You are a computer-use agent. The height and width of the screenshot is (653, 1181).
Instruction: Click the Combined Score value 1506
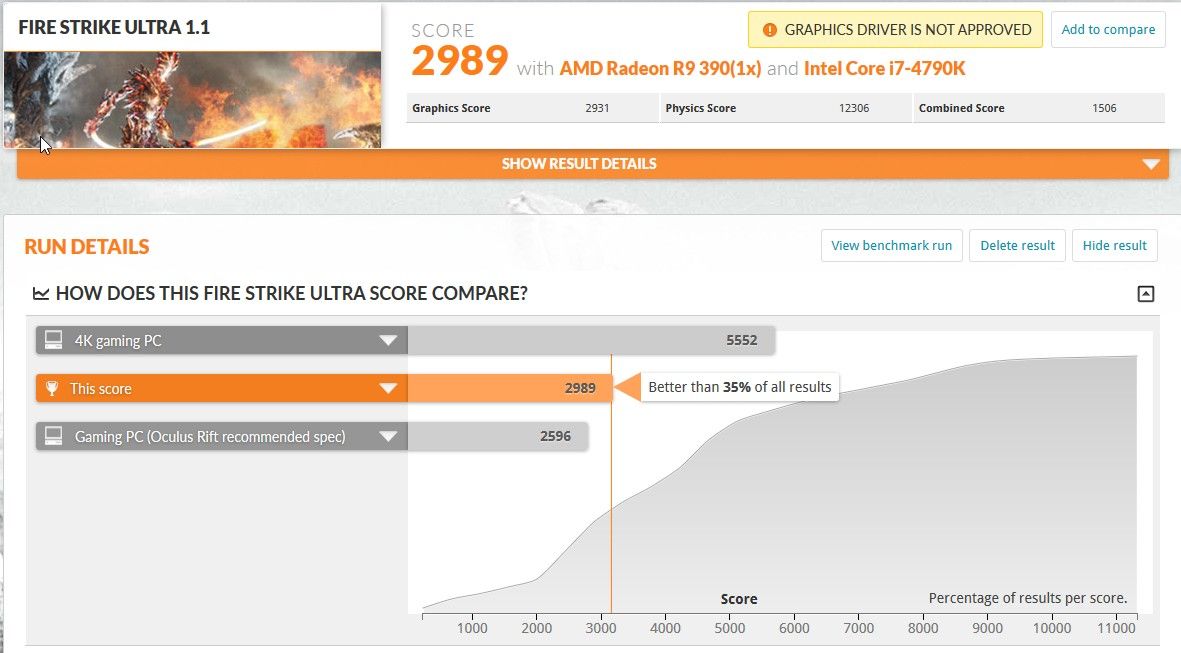pyautogui.click(x=1104, y=108)
